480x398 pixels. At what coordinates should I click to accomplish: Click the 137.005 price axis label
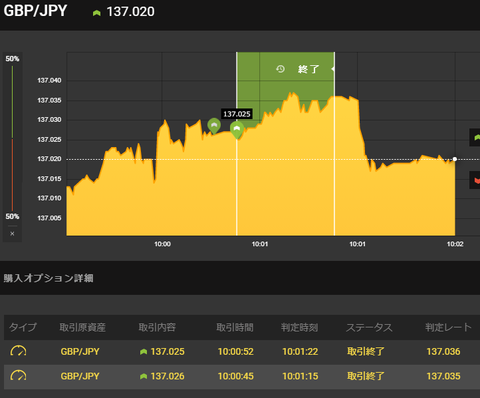(49, 218)
